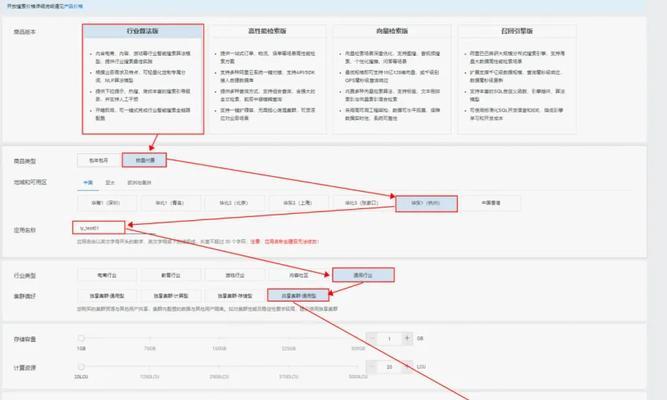The height and width of the screenshot is (400, 667).
Task: Choose the 向量检索版 product version card
Action: [392, 79]
